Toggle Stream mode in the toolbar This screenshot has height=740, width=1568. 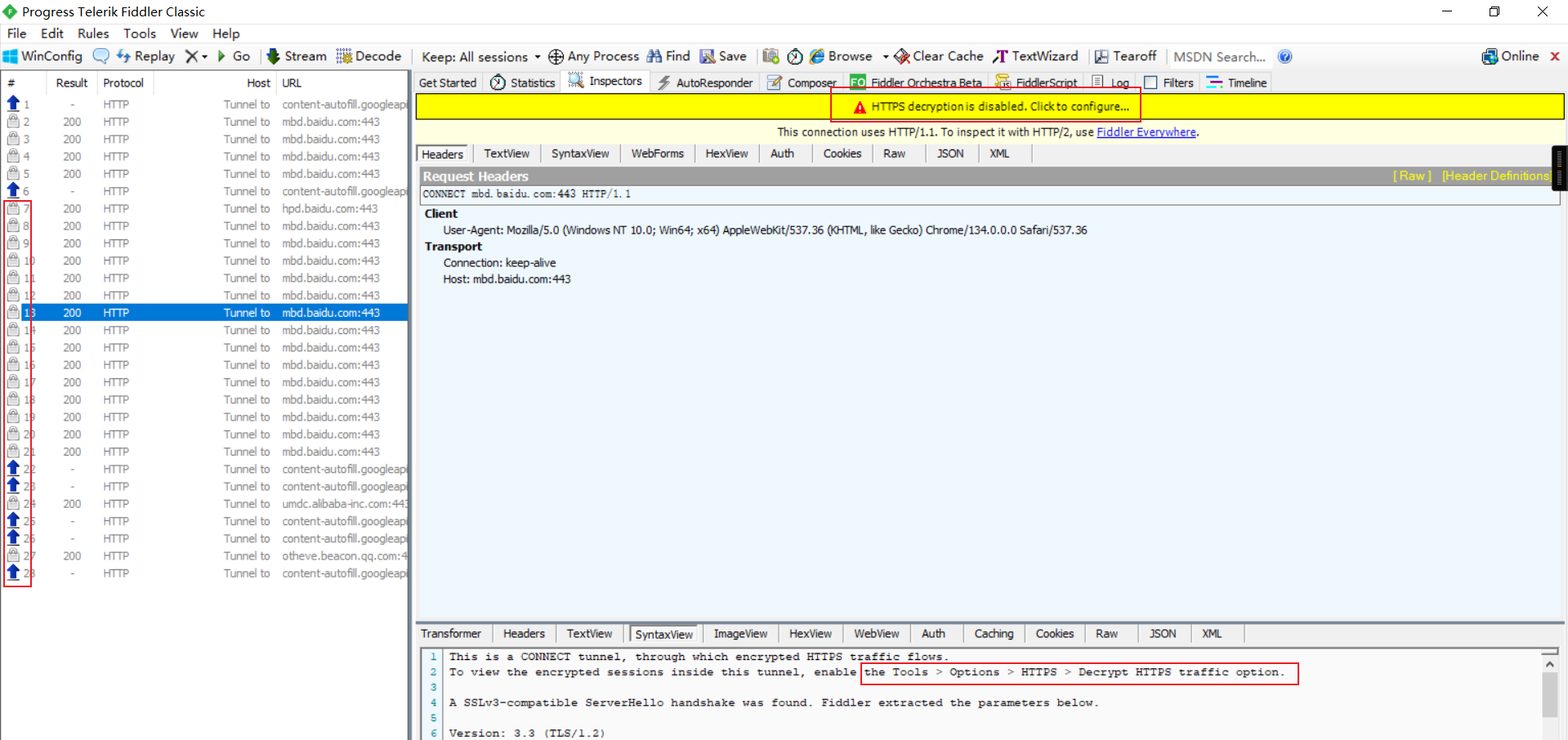tap(297, 56)
